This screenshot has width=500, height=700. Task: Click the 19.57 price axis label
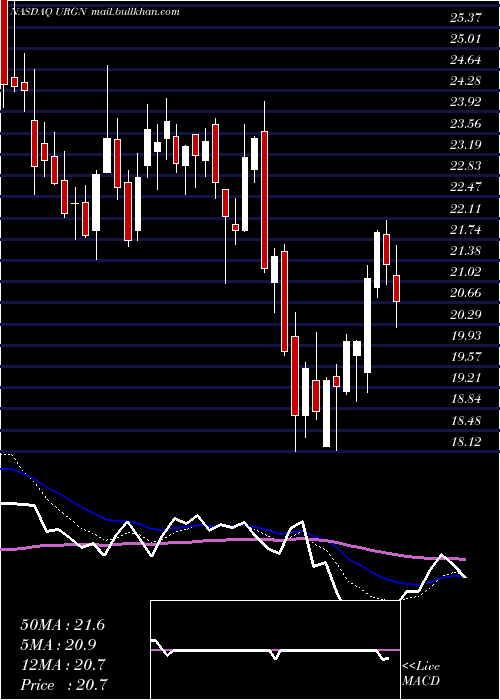(x=466, y=356)
